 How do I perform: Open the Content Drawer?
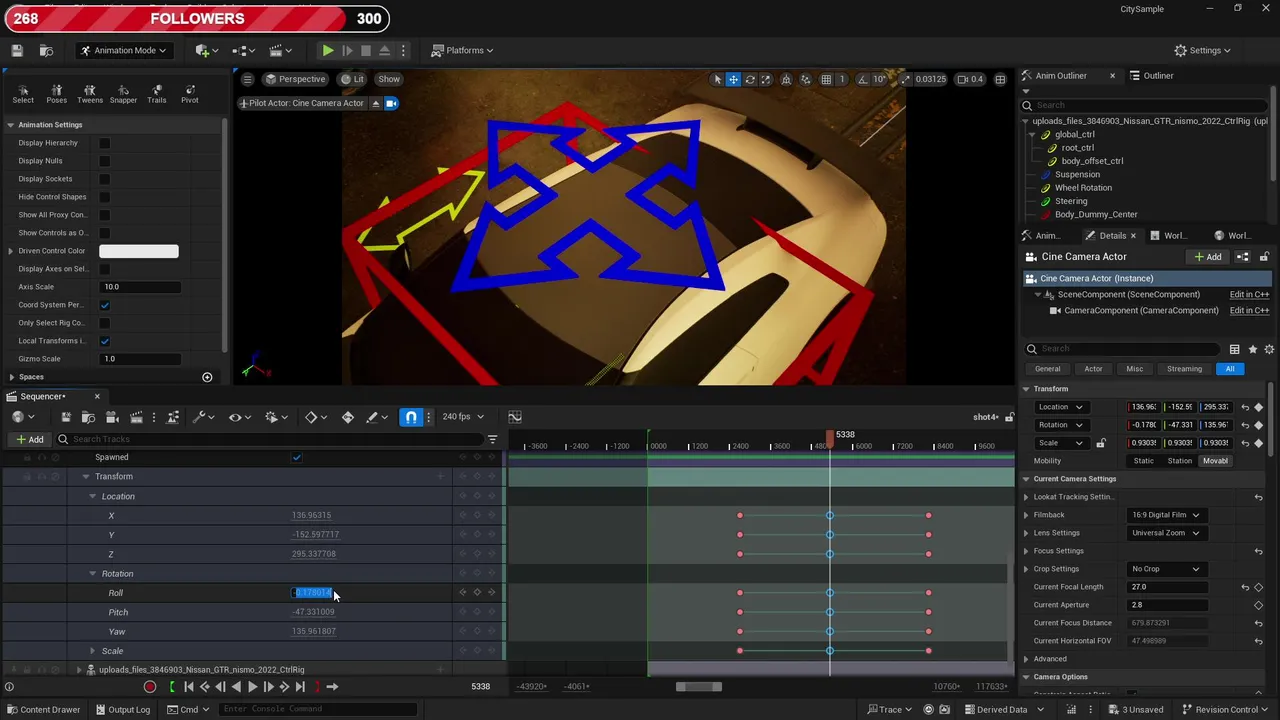(42, 710)
